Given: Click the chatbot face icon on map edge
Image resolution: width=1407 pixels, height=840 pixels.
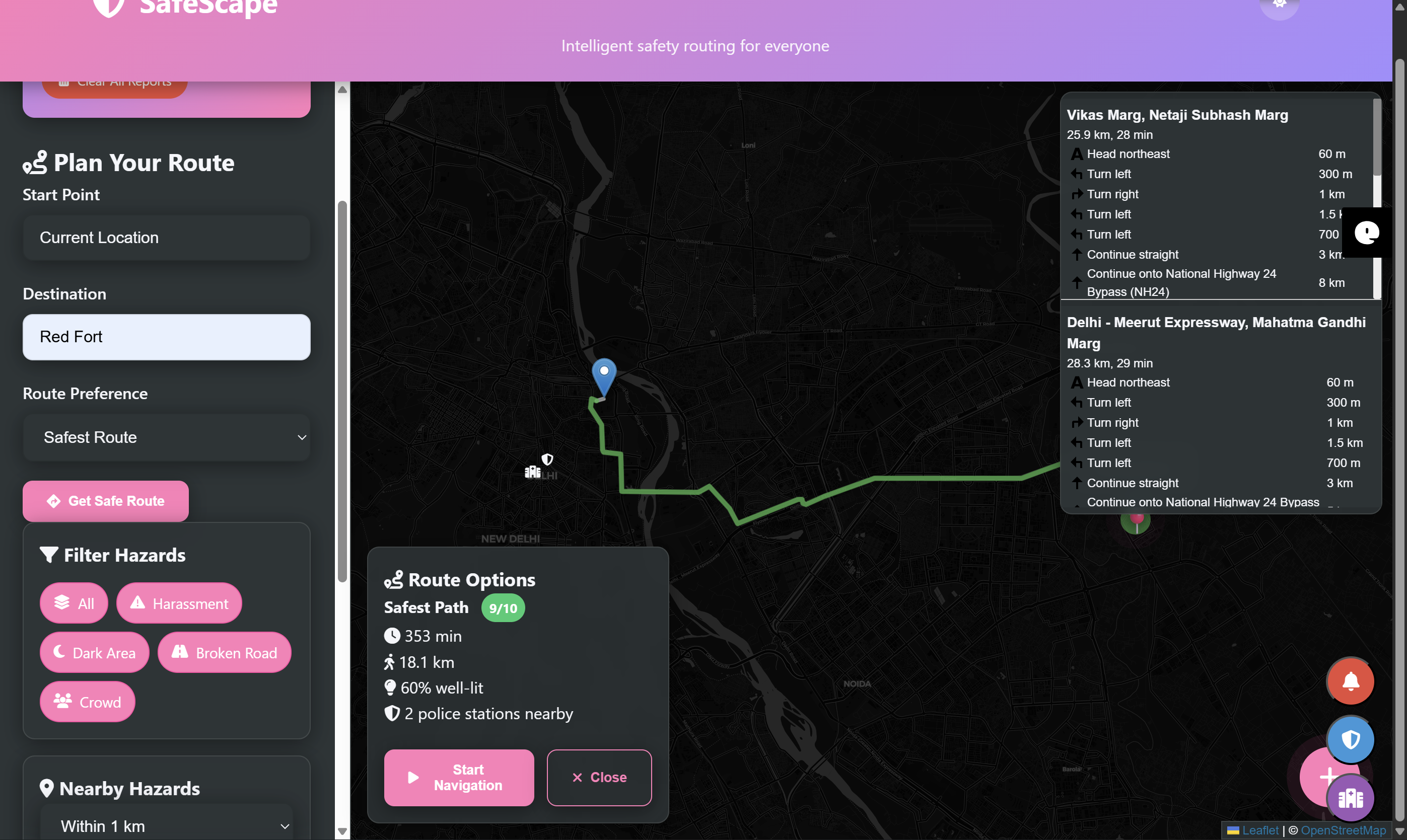Looking at the screenshot, I should (1366, 233).
